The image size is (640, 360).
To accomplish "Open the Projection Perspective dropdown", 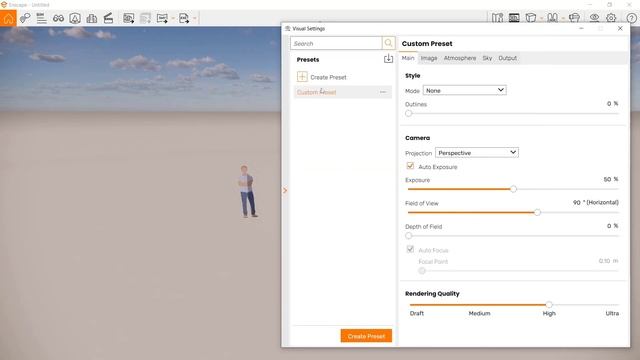I will [x=477, y=153].
